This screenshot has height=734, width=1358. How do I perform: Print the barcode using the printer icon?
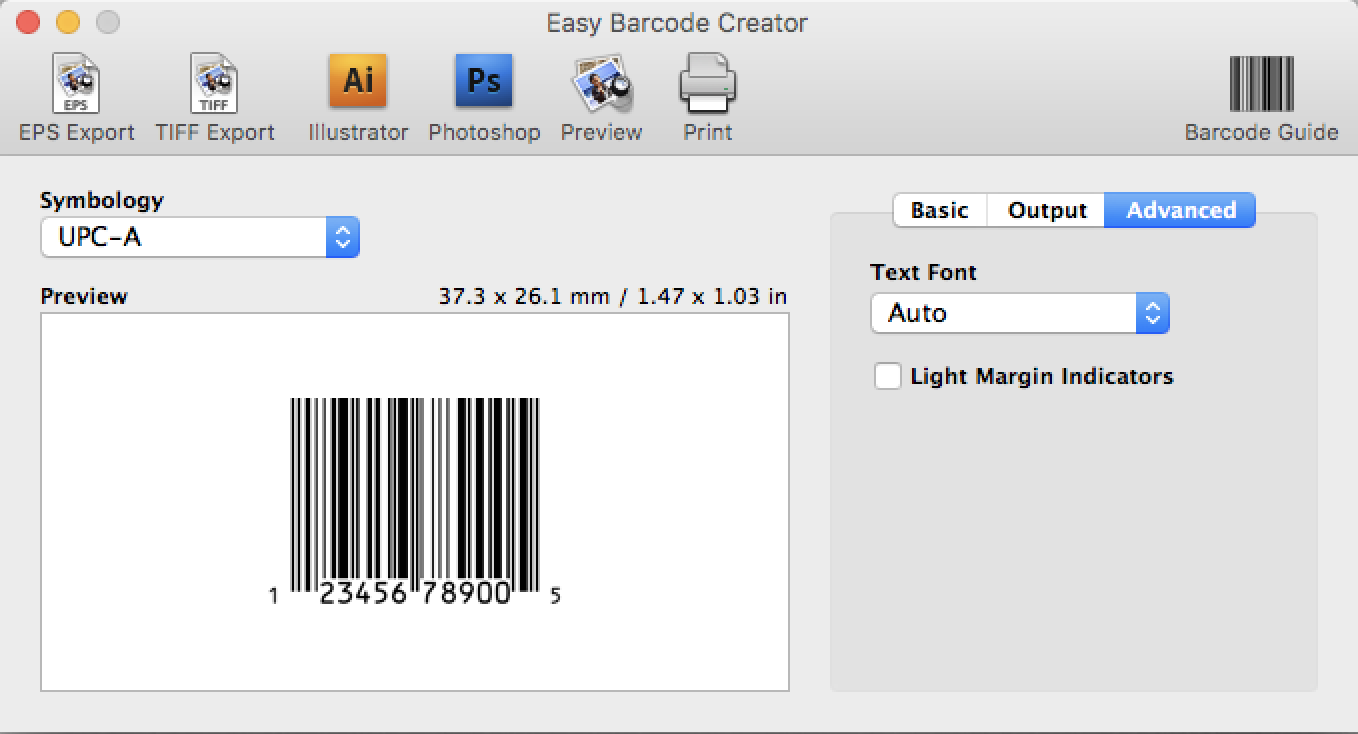[x=707, y=85]
